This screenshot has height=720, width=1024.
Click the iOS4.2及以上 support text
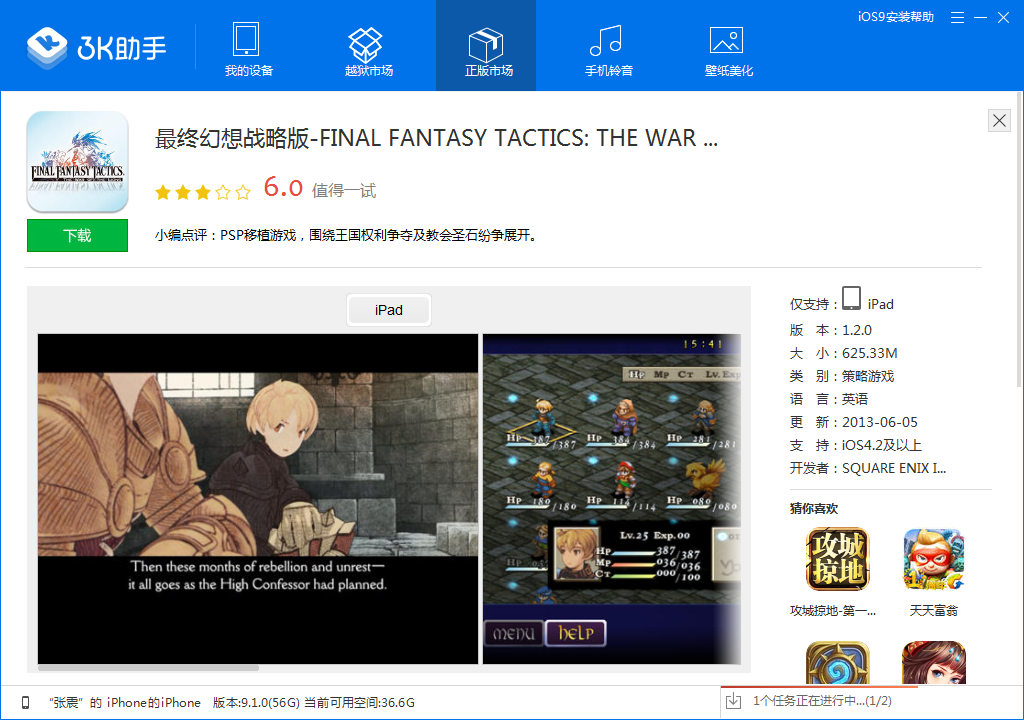pyautogui.click(x=882, y=446)
